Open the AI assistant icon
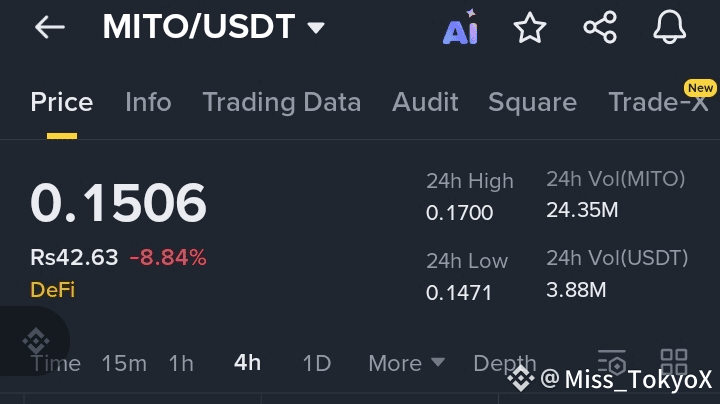Screen dimensions: 720x404 click(x=460, y=29)
